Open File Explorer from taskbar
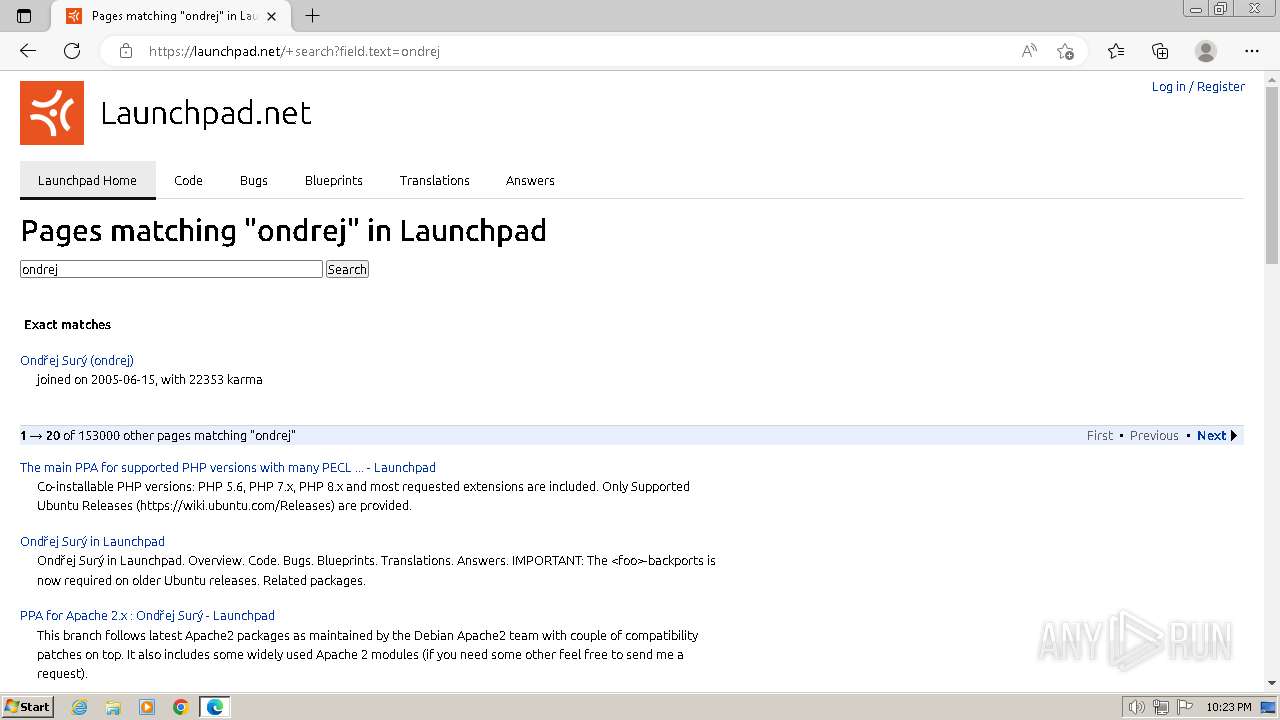1280x720 pixels. tap(113, 707)
